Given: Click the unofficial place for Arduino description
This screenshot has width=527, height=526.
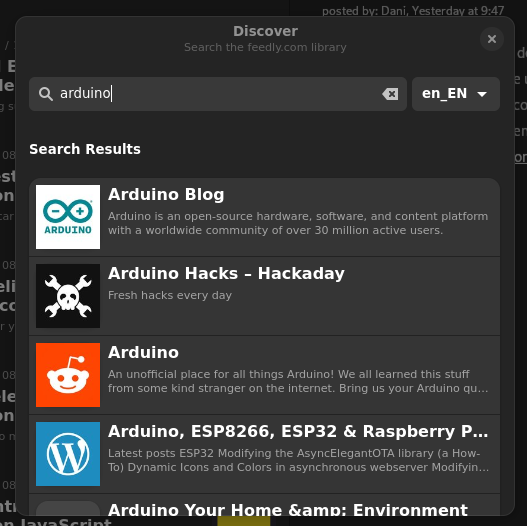Looking at the screenshot, I should click(x=298, y=381).
